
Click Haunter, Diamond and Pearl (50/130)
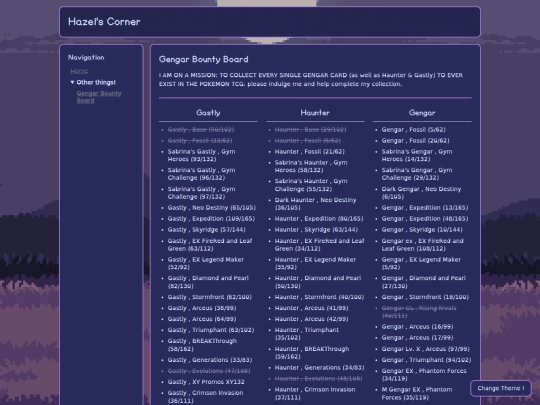tap(318, 282)
